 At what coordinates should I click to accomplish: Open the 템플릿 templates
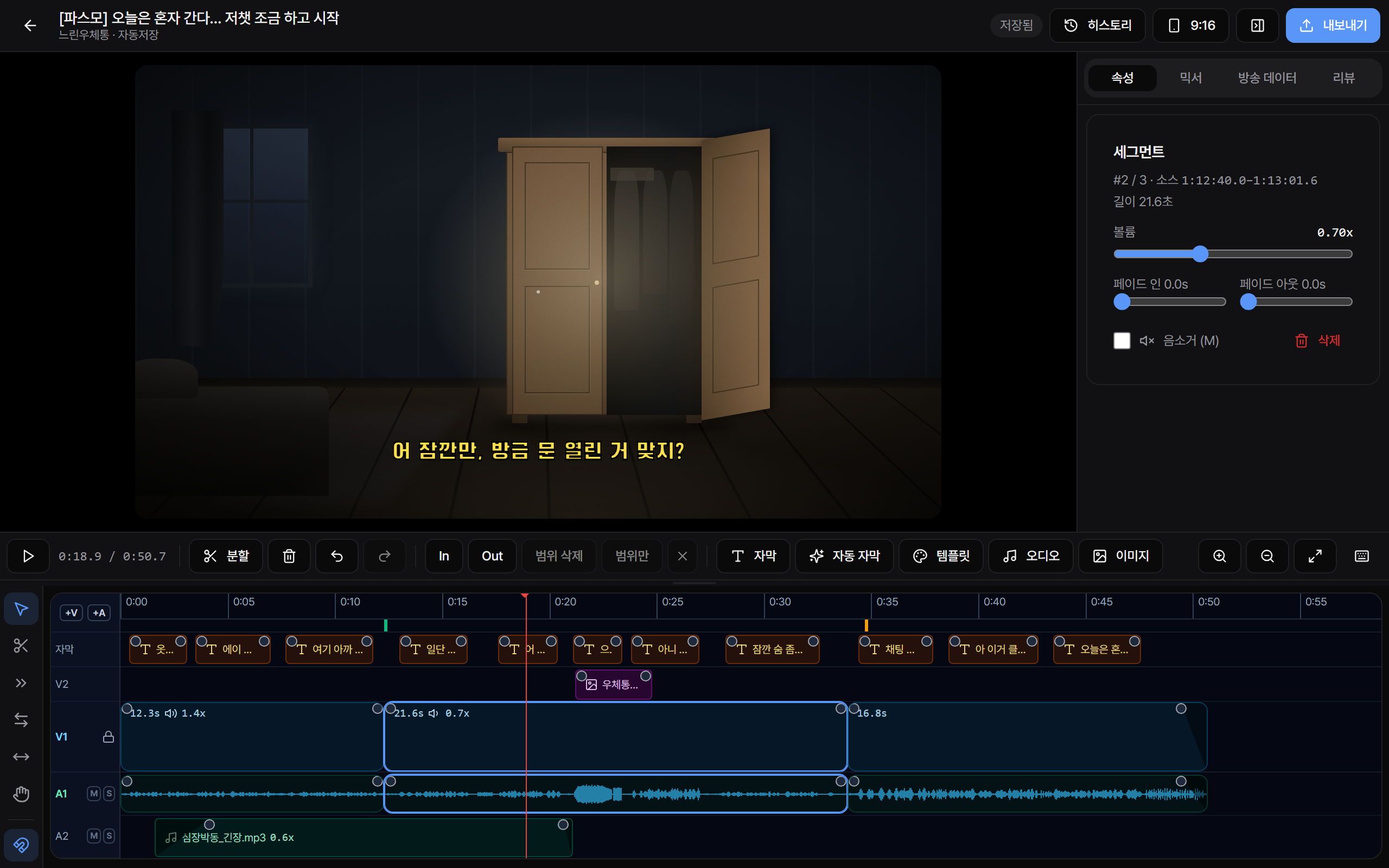[941, 556]
